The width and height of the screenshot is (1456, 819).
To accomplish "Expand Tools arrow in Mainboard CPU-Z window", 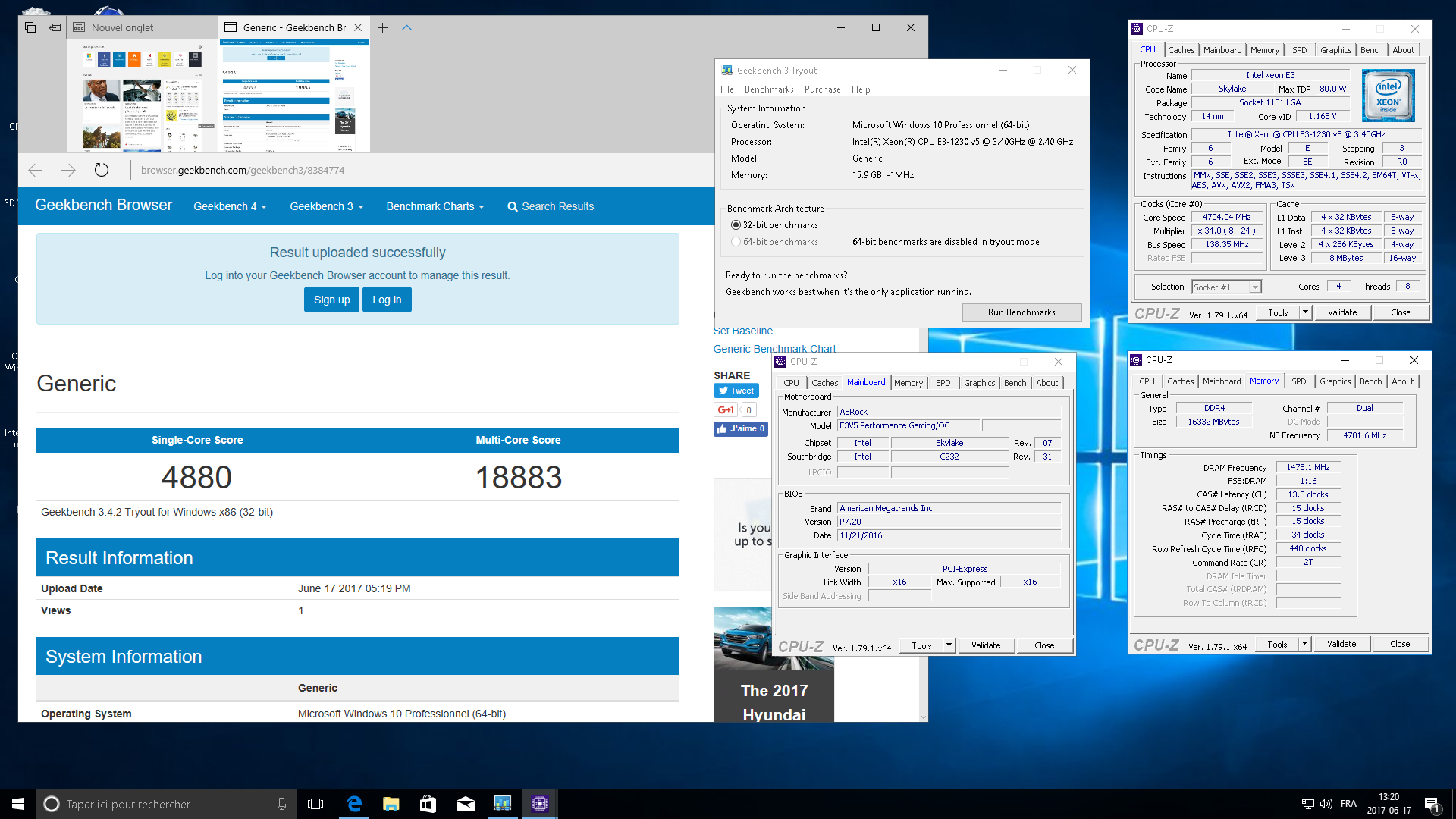I will (949, 645).
